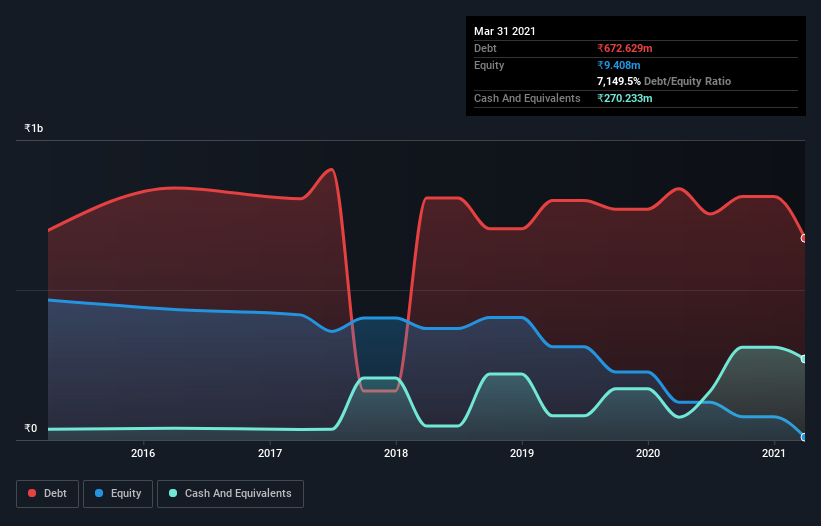Toggle the Cash And Equivalents legend button
Image resolution: width=821 pixels, height=526 pixels.
tap(230, 494)
